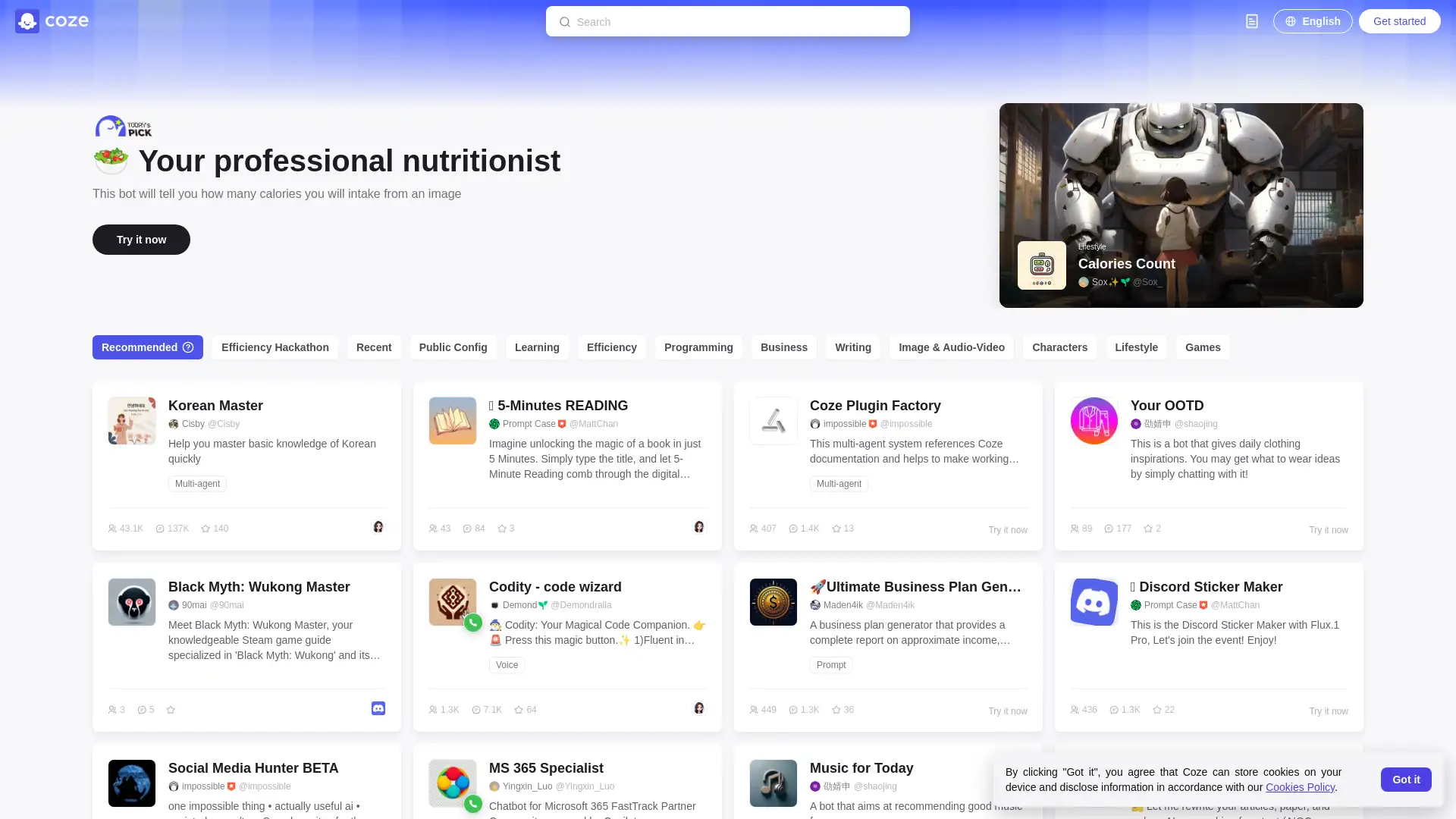Expand the Characters category filter

tap(1059, 347)
